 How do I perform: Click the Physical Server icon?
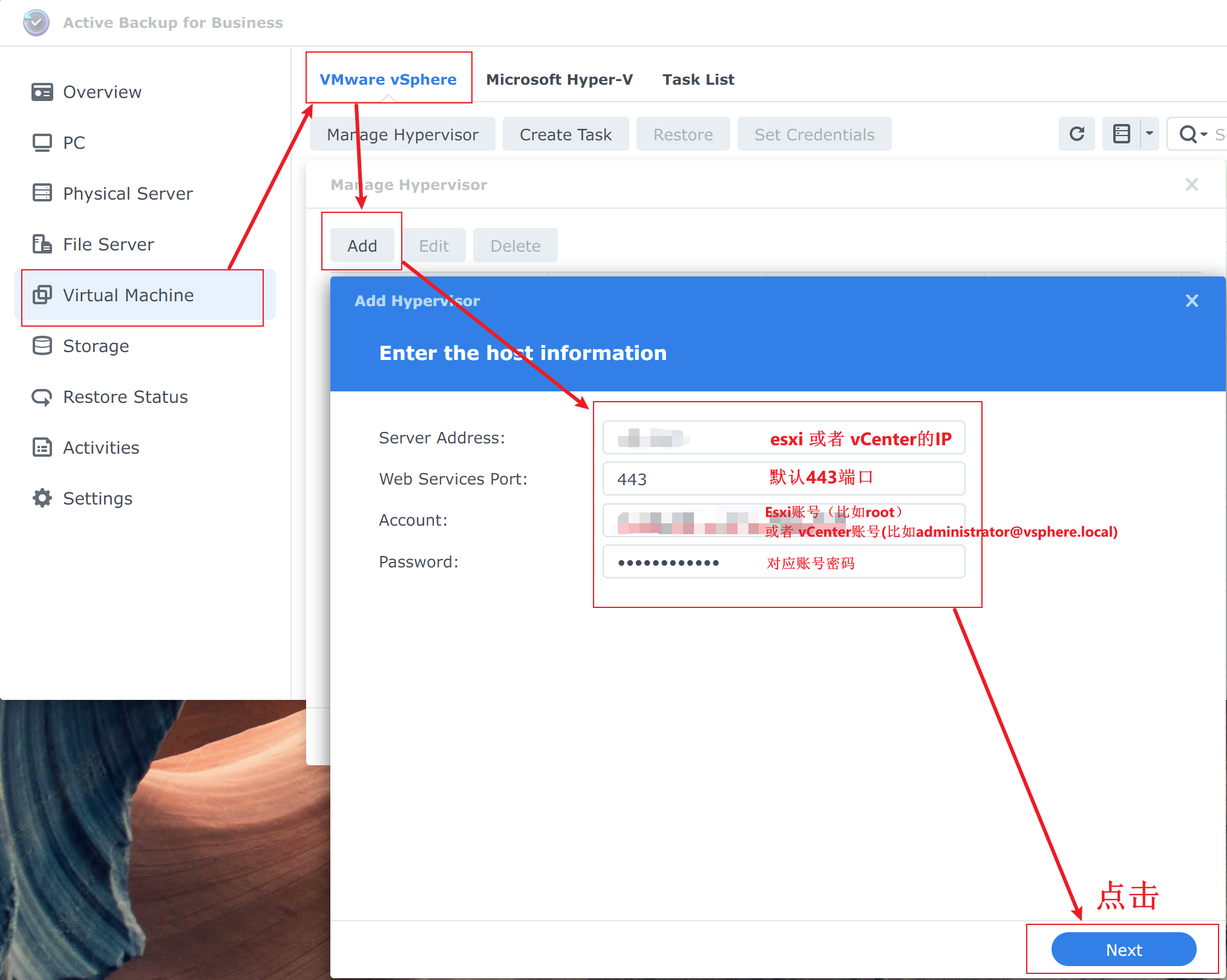[x=42, y=193]
